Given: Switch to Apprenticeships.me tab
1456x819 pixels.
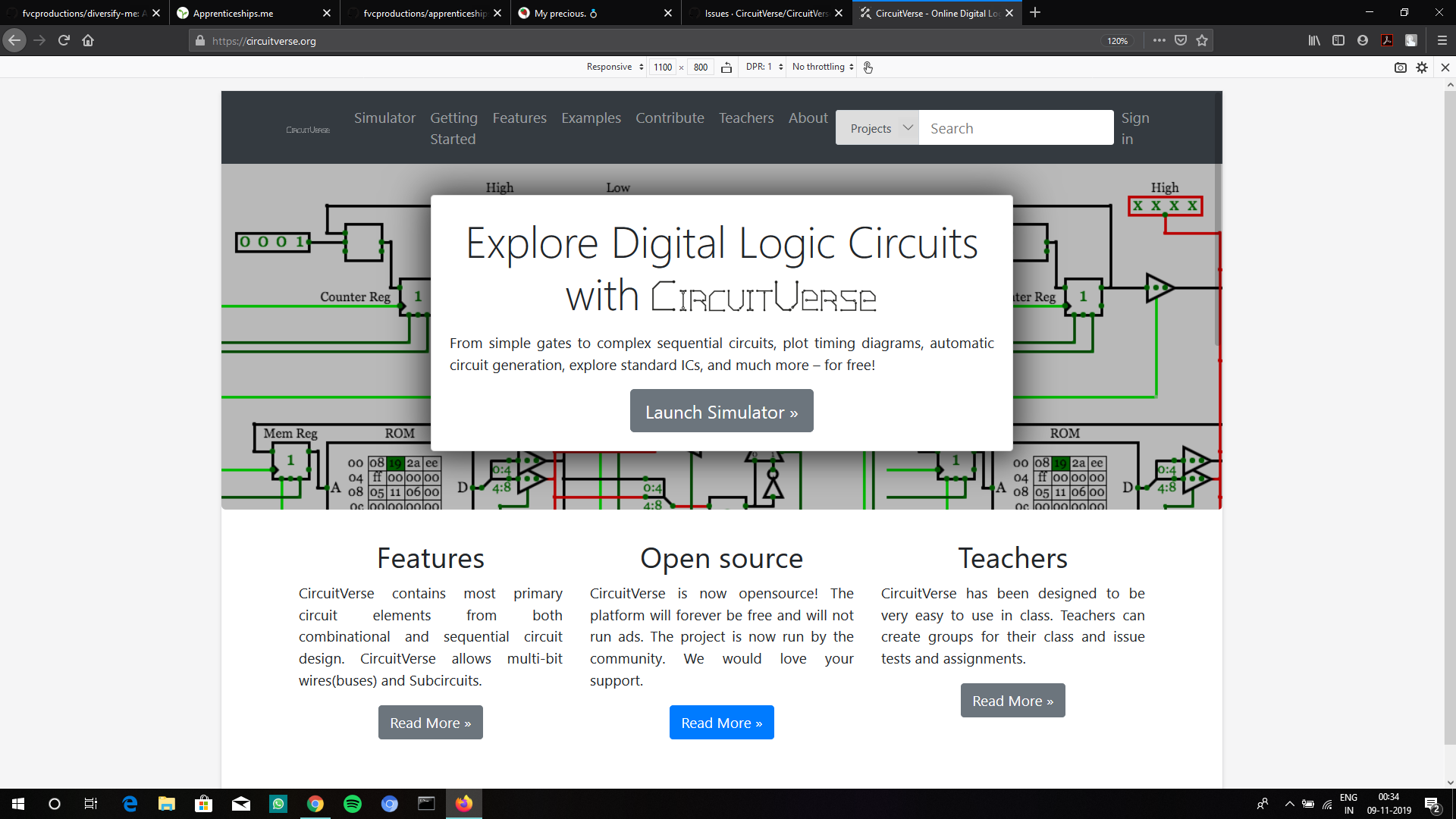Looking at the screenshot, I should pos(244,13).
